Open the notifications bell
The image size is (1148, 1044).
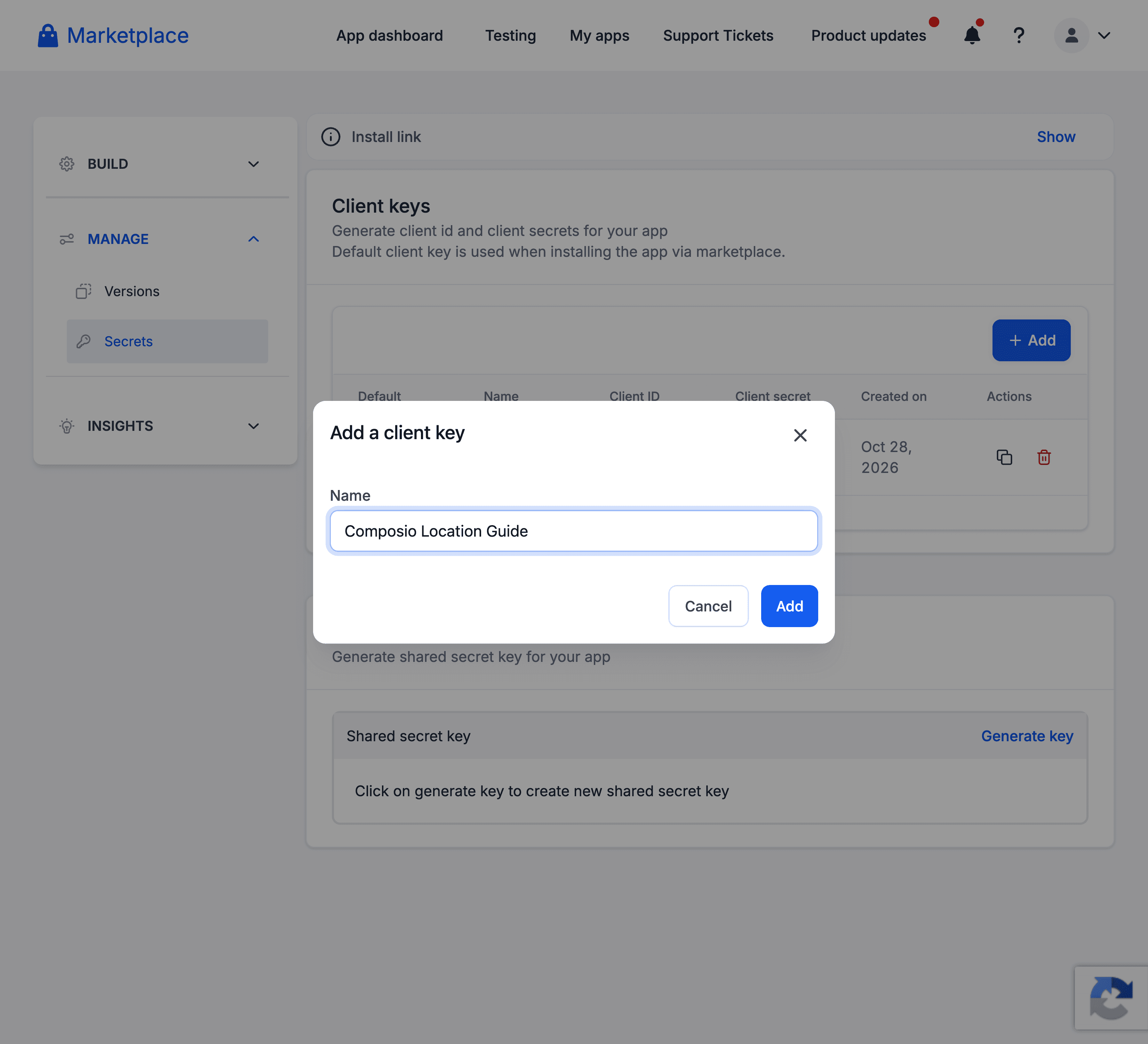[x=972, y=35]
